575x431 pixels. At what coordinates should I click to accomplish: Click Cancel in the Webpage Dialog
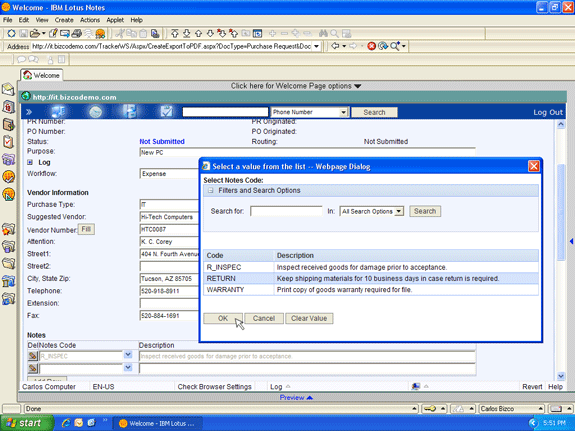pyautogui.click(x=264, y=318)
